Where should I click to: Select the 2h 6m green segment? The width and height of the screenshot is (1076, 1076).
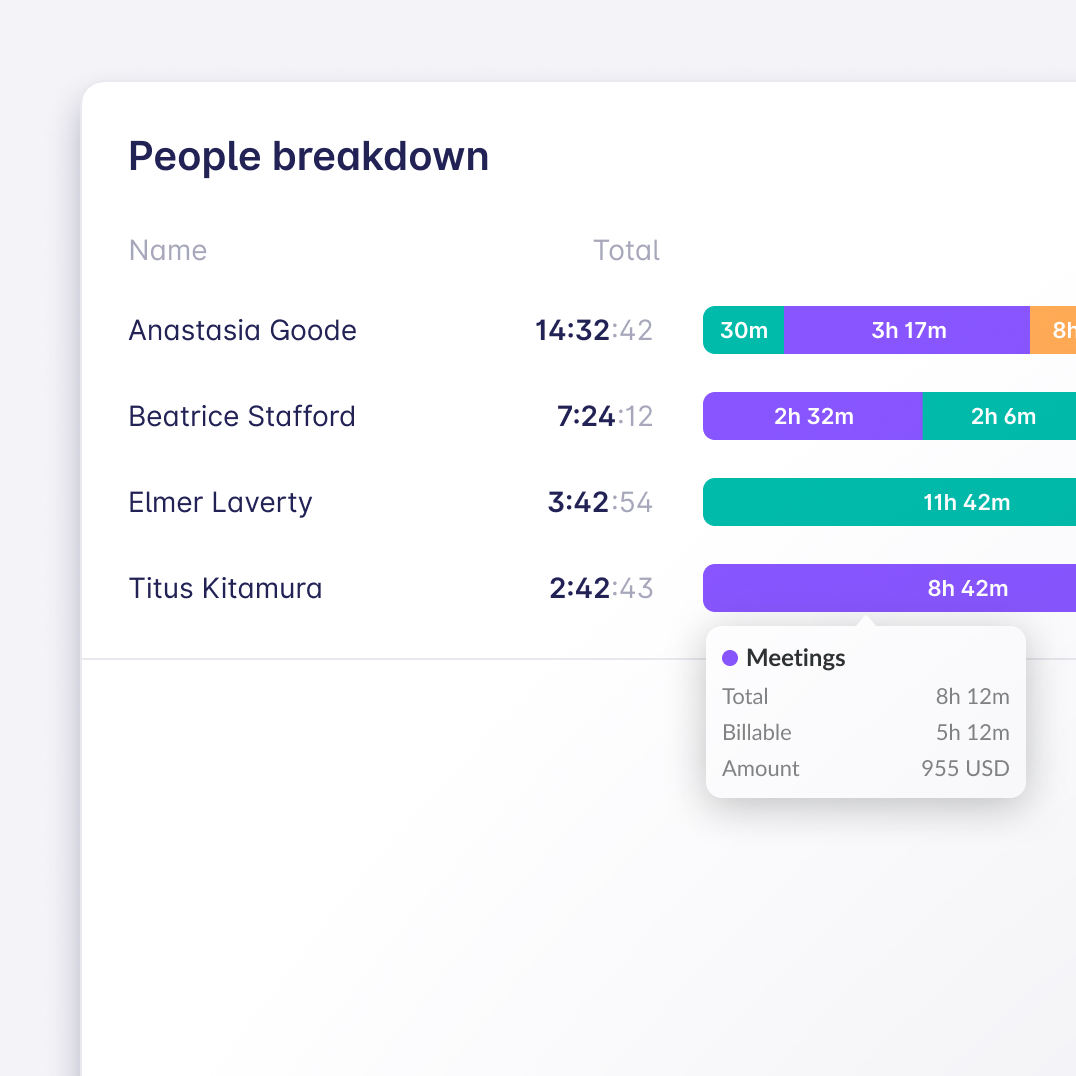coord(1000,416)
